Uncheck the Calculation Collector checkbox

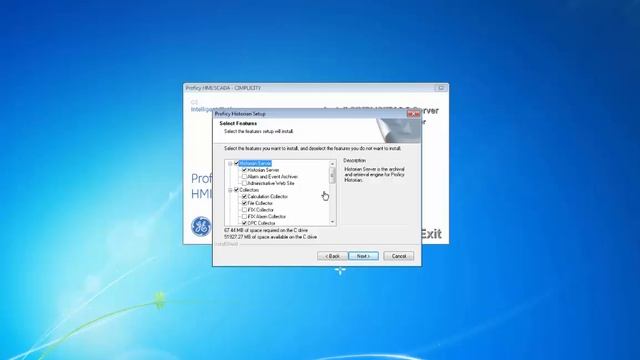[x=244, y=197]
